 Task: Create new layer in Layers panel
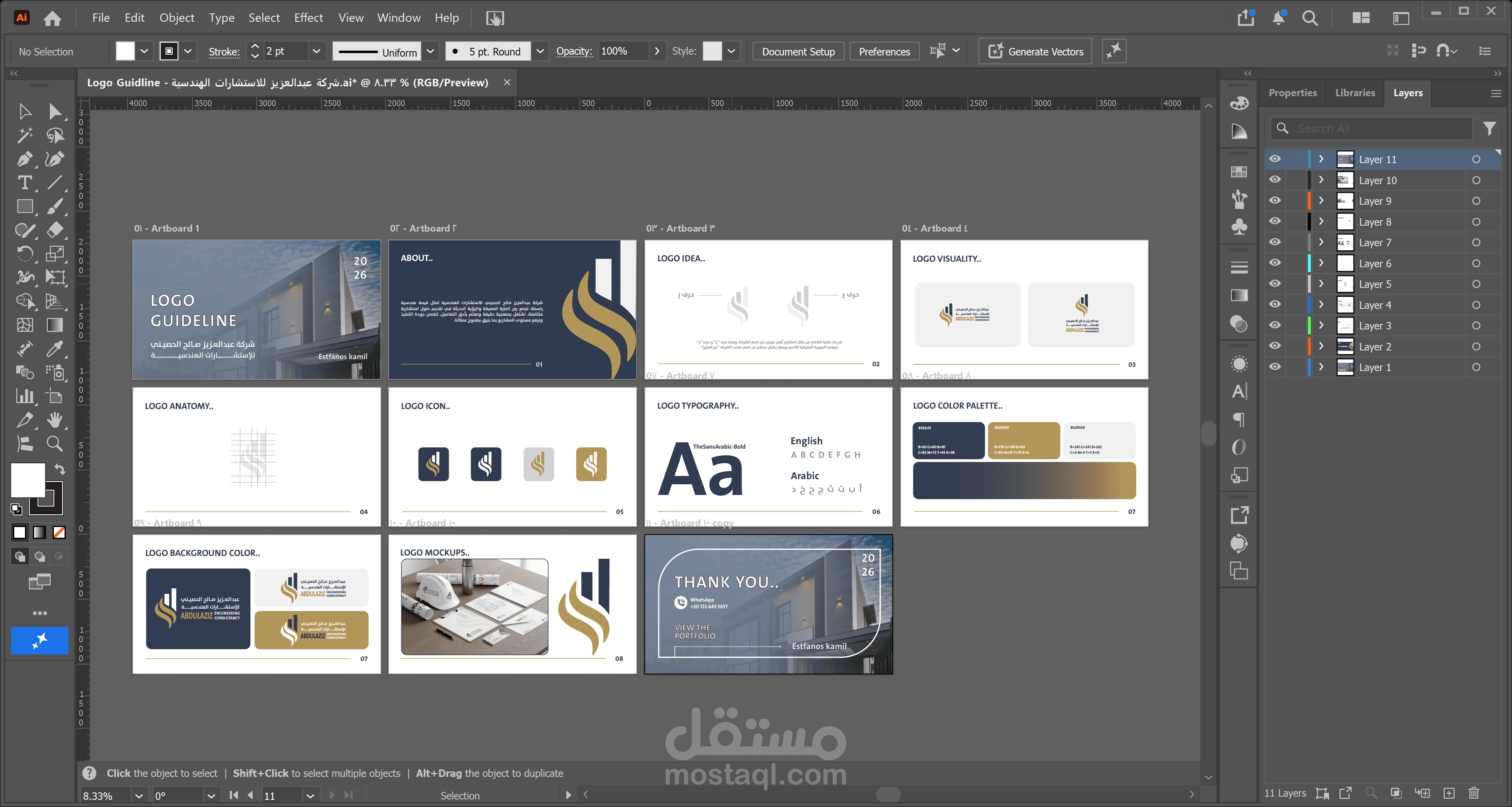coord(1449,793)
